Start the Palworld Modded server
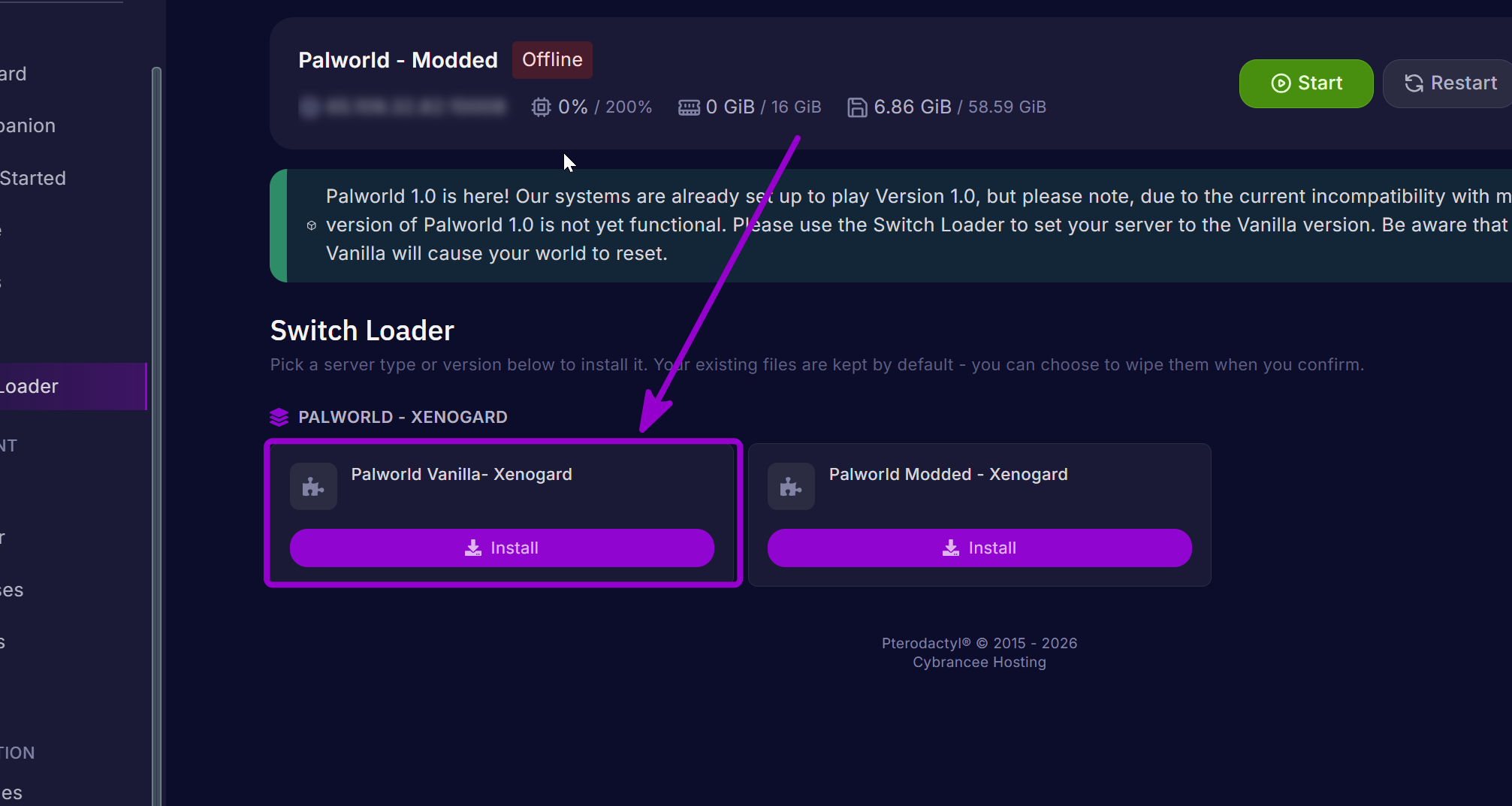The height and width of the screenshot is (806, 1512). click(x=1306, y=83)
